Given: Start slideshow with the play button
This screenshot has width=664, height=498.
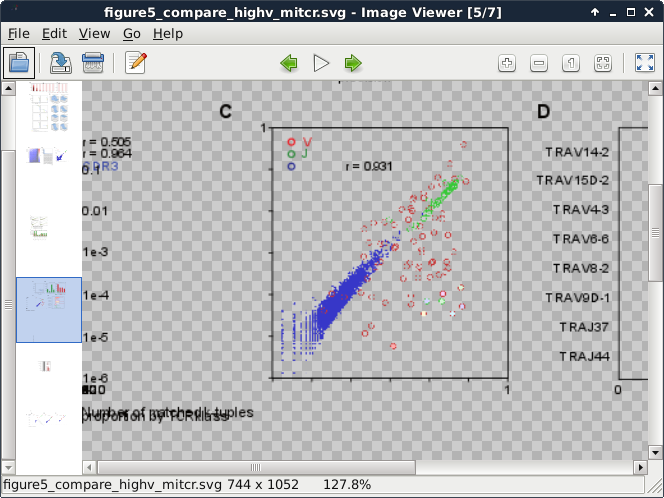Looking at the screenshot, I should pyautogui.click(x=321, y=63).
